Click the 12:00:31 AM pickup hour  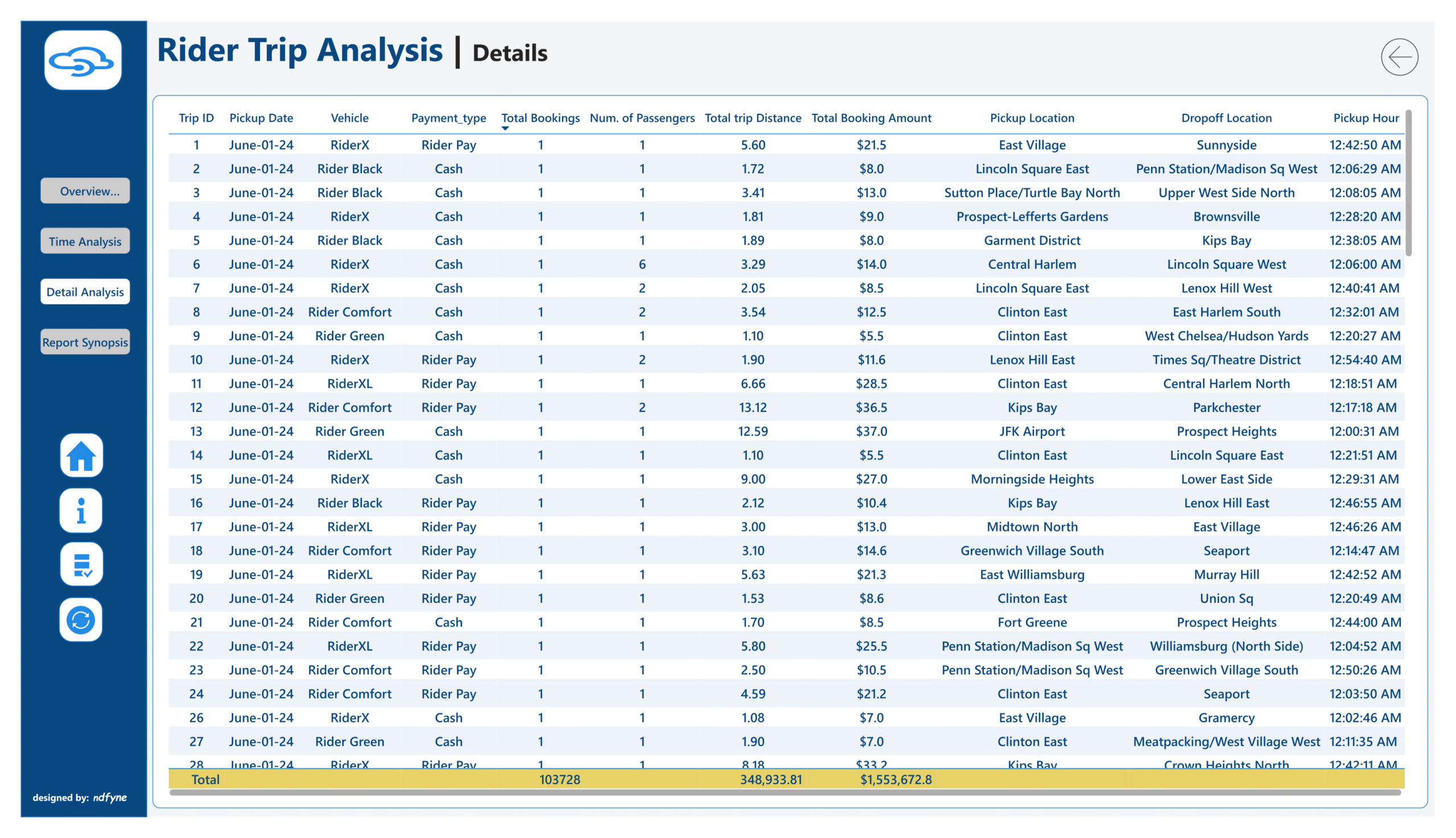pyautogui.click(x=1364, y=432)
